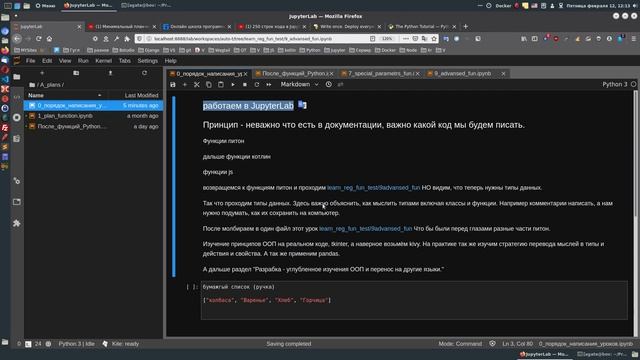Viewport: 640px width, 360px height.
Task: Open the file browser sidebar tab
Action: point(17,77)
